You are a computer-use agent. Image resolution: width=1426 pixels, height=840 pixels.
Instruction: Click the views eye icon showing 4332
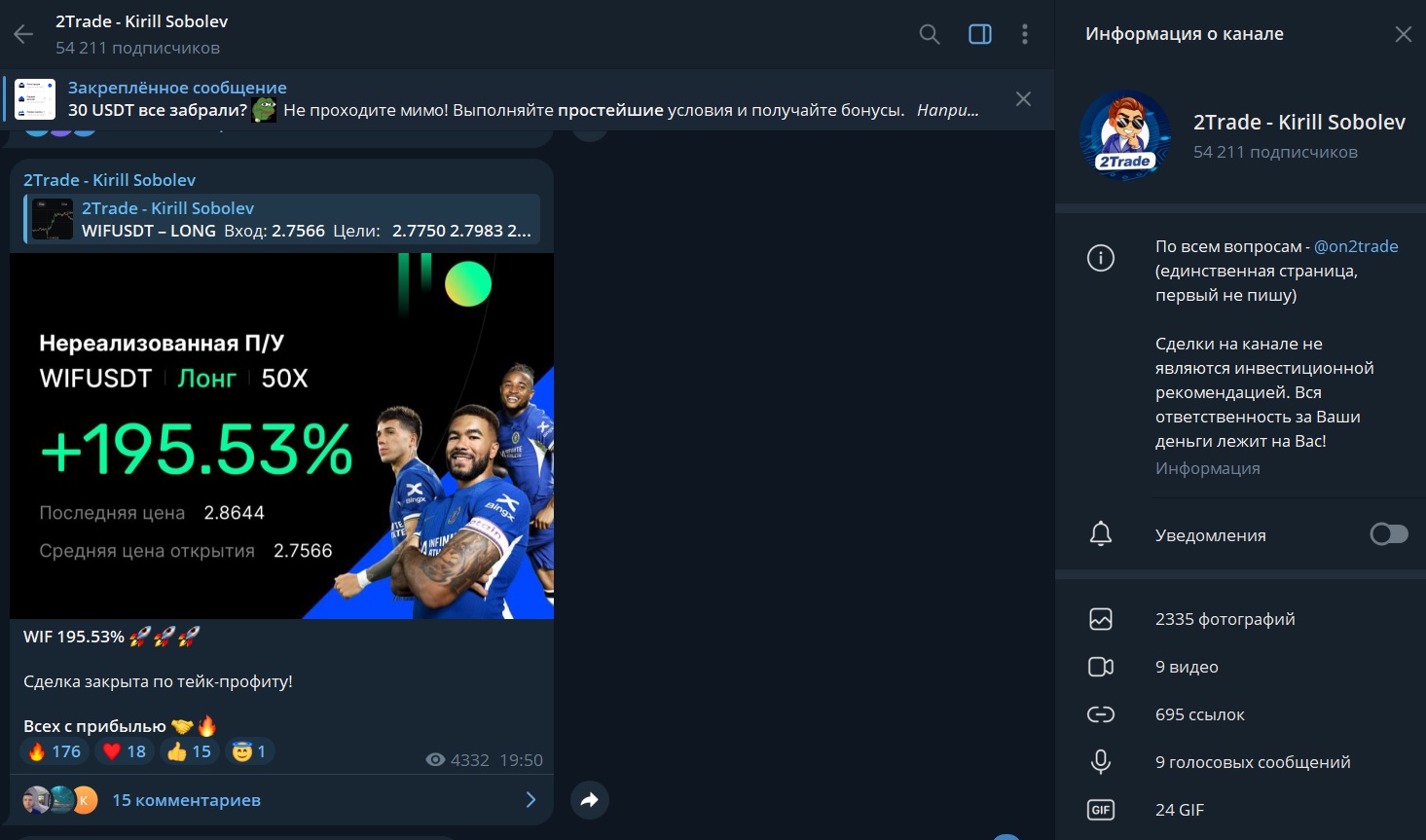436,760
